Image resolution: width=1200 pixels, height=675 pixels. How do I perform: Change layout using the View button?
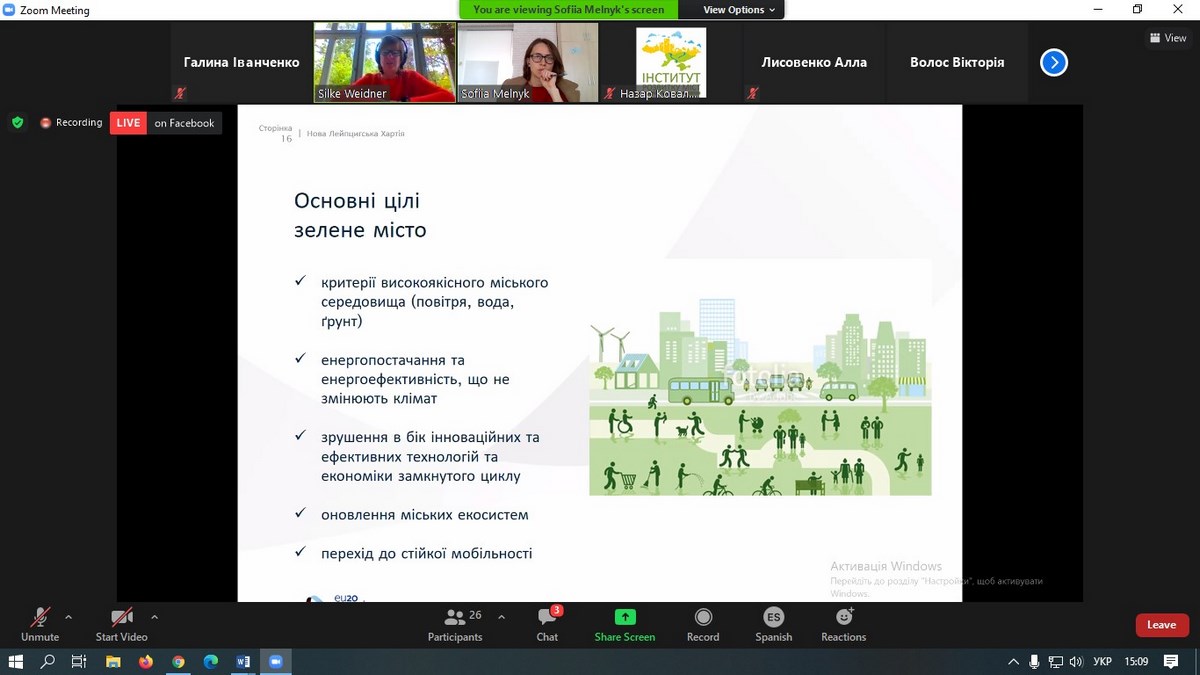(1167, 38)
